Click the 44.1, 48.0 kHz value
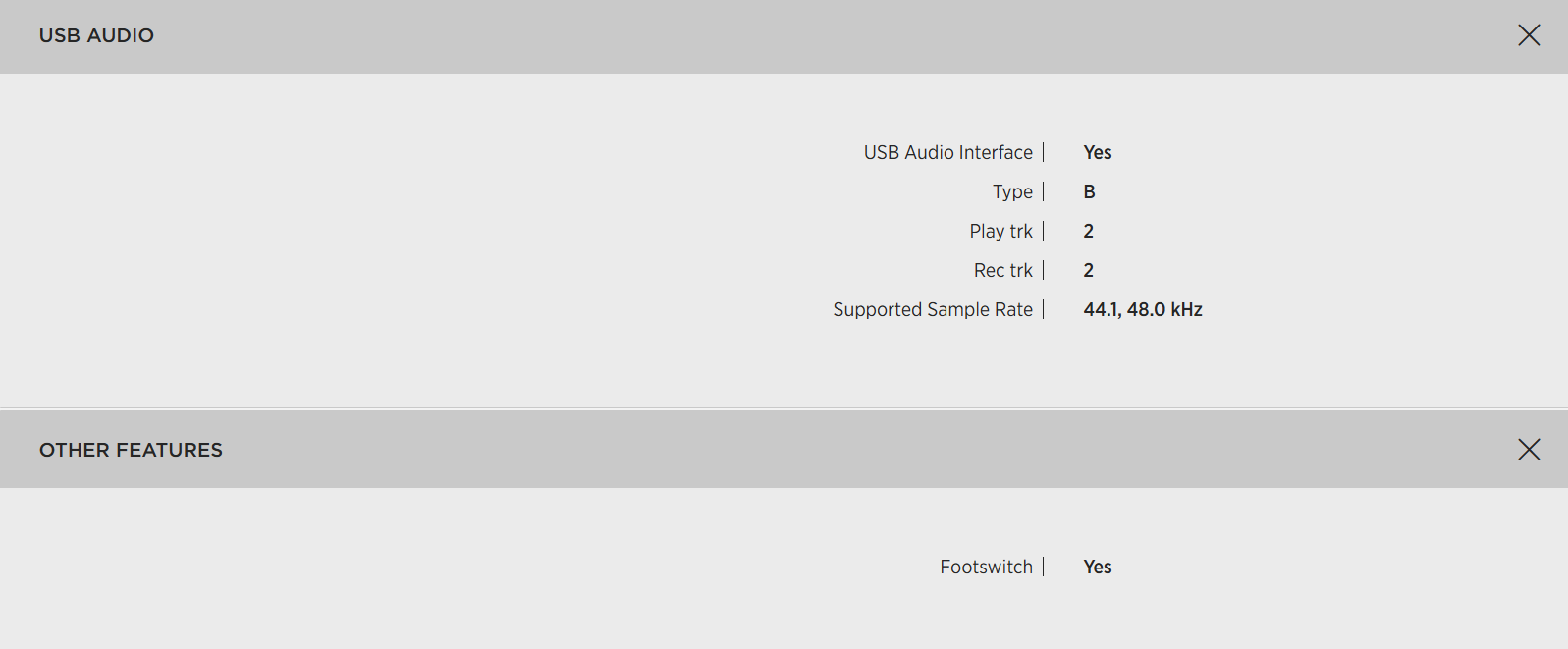 point(1142,309)
